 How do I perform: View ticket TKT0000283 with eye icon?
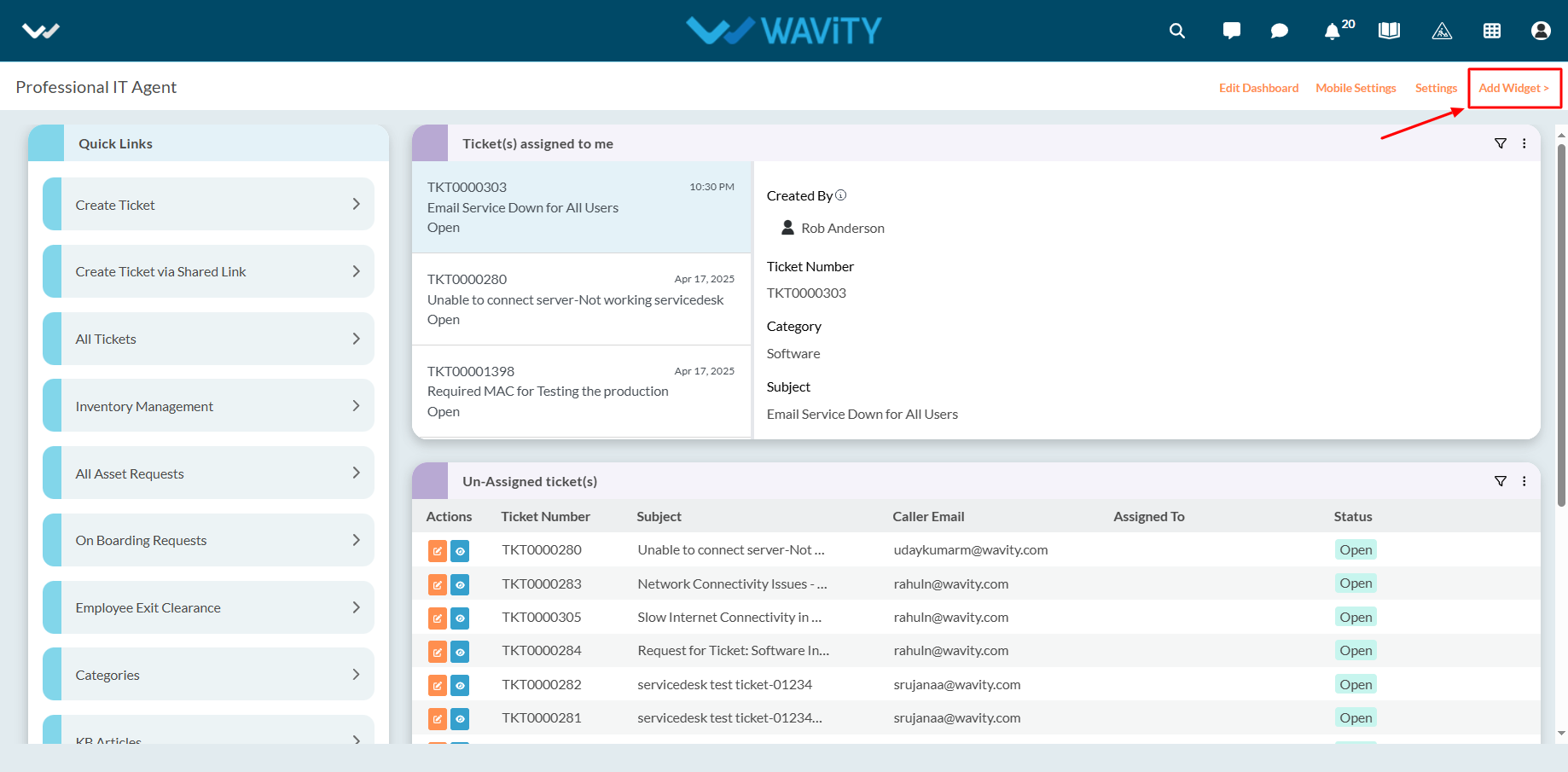point(460,585)
